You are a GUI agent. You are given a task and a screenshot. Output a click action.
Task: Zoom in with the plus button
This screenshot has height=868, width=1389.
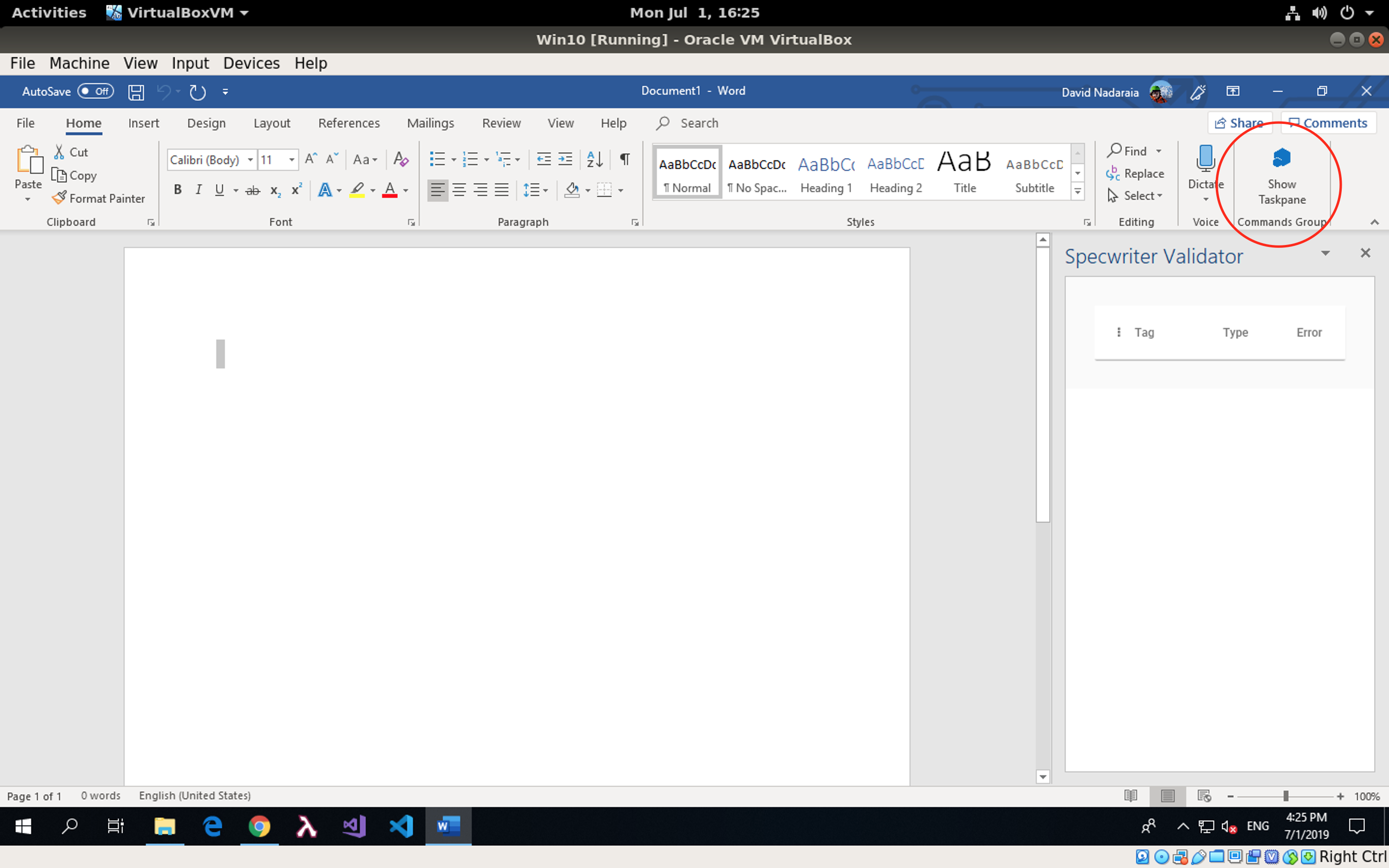(1340, 796)
